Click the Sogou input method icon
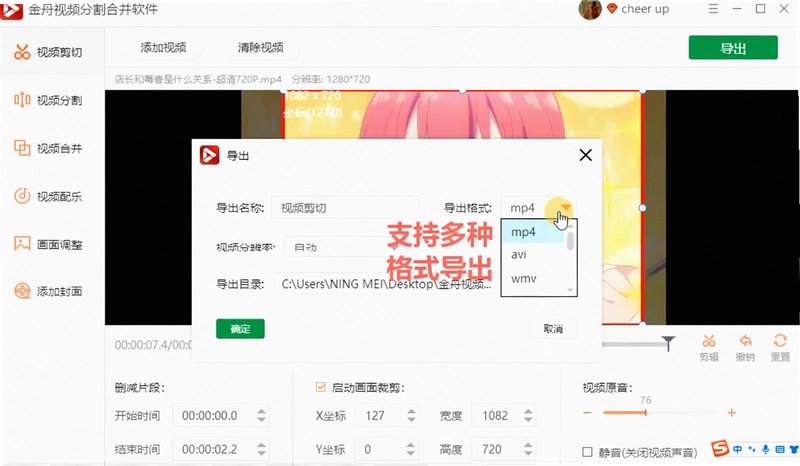Viewport: 800px width, 466px height. [x=720, y=448]
